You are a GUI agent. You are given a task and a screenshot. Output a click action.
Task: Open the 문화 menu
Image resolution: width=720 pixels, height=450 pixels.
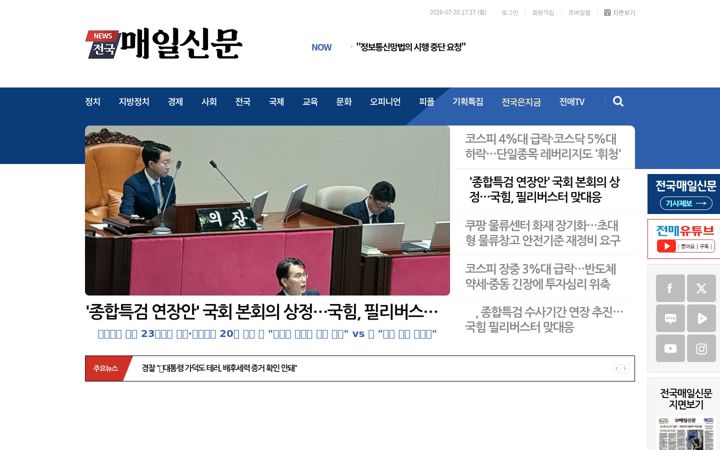point(344,101)
